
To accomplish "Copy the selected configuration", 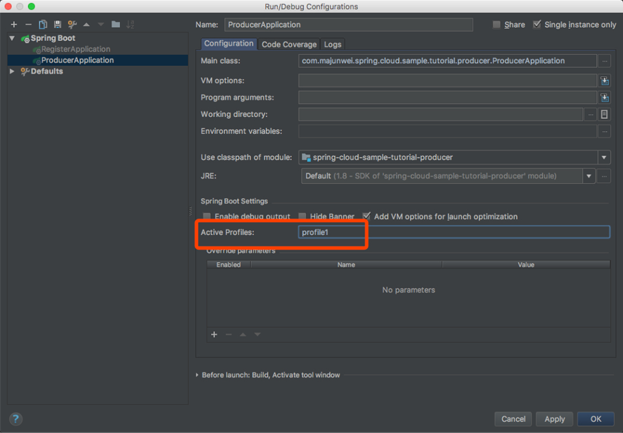I will pyautogui.click(x=43, y=25).
